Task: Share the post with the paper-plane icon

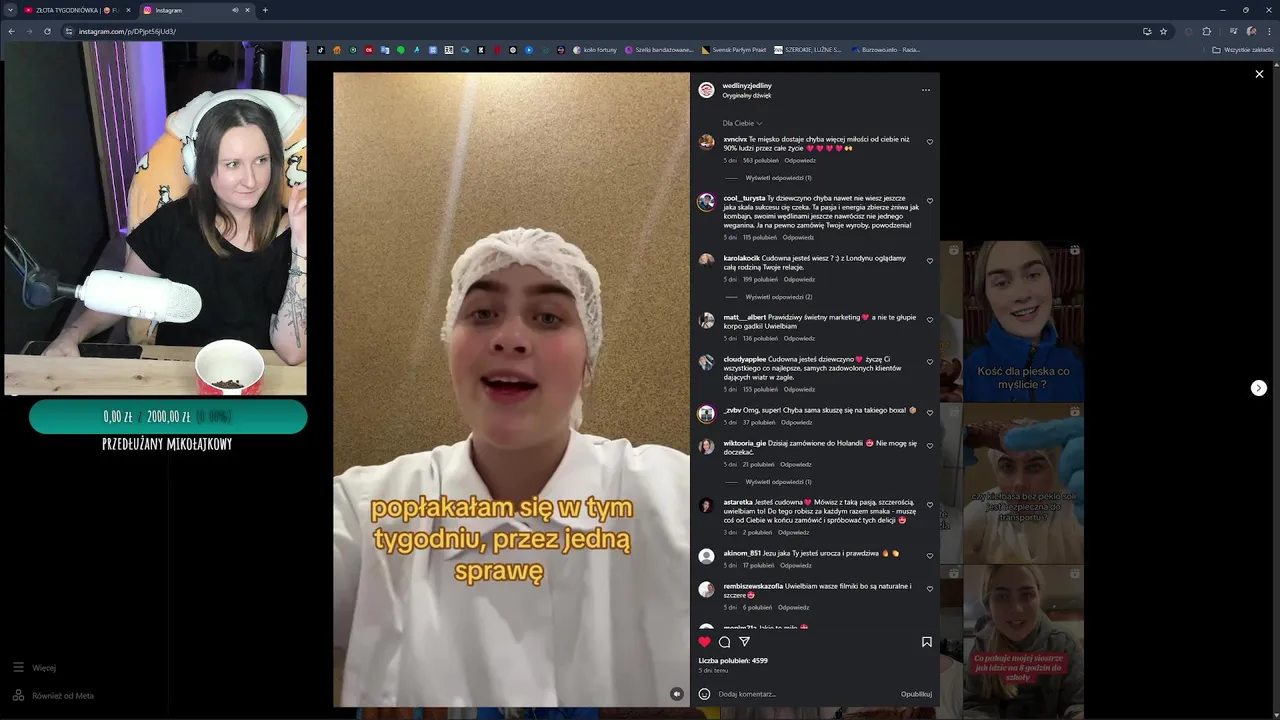Action: tap(744, 642)
